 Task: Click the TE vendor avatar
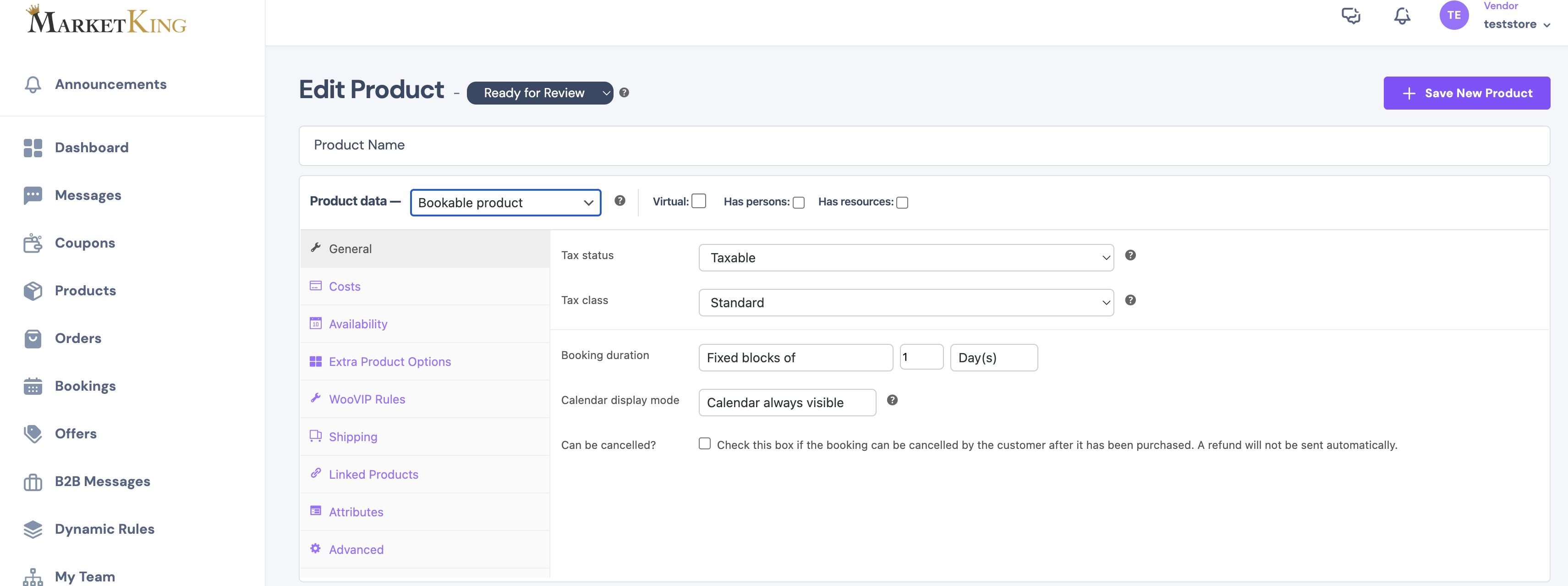pos(1453,15)
